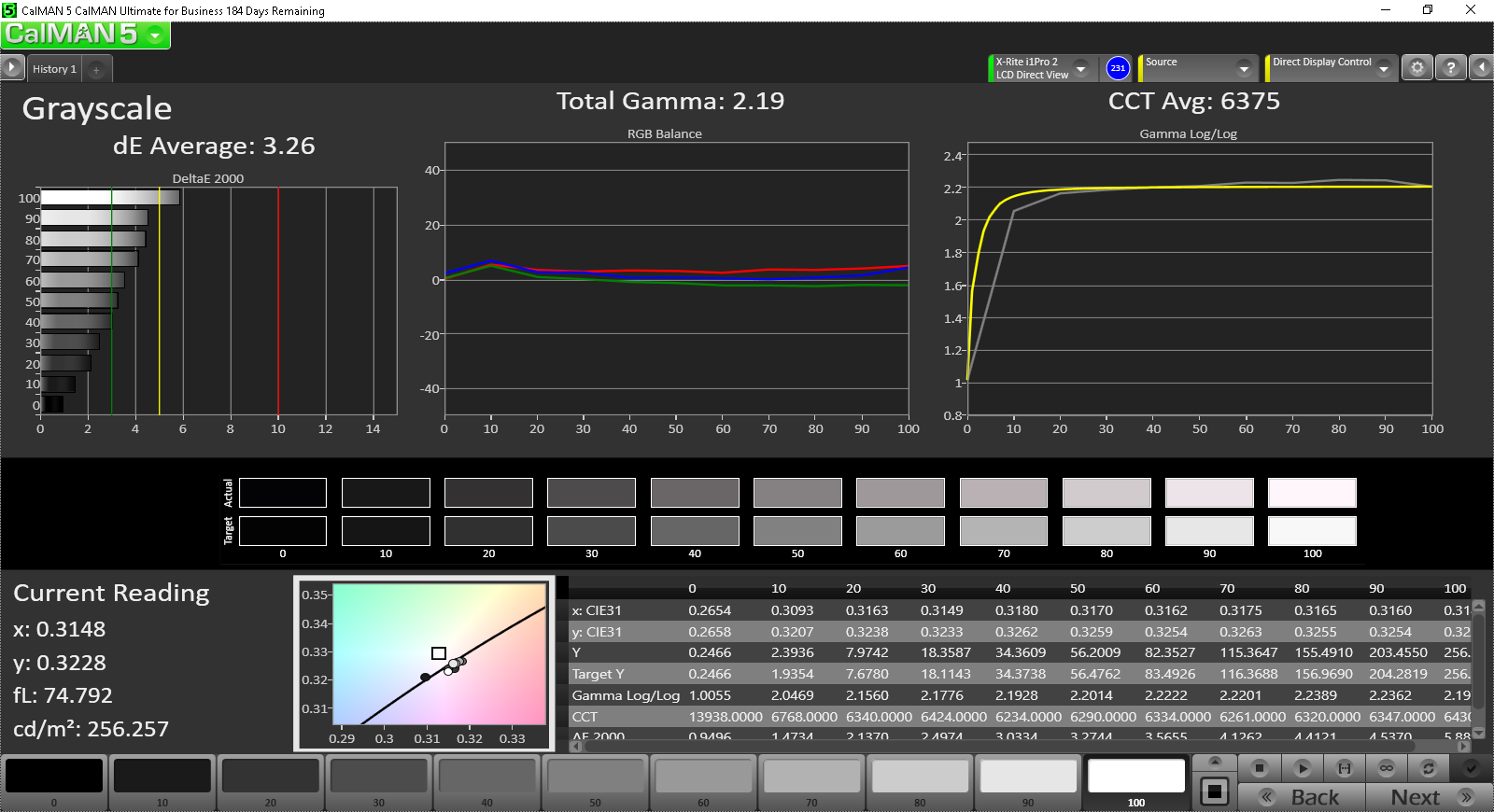Toggle the large black pattern window button
Image resolution: width=1494 pixels, height=812 pixels.
tap(1215, 791)
